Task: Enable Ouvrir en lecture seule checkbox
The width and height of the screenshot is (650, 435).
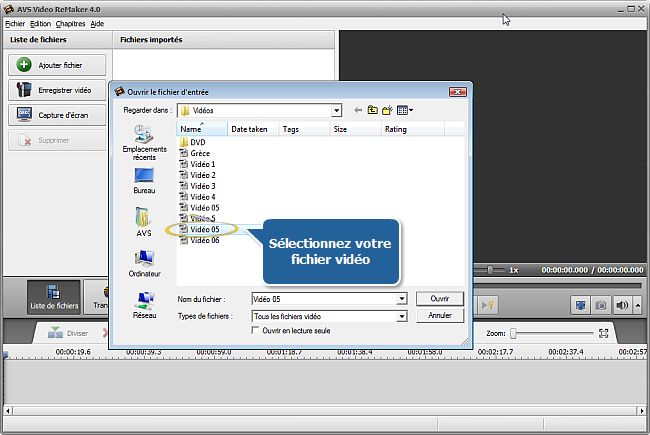Action: [x=256, y=330]
